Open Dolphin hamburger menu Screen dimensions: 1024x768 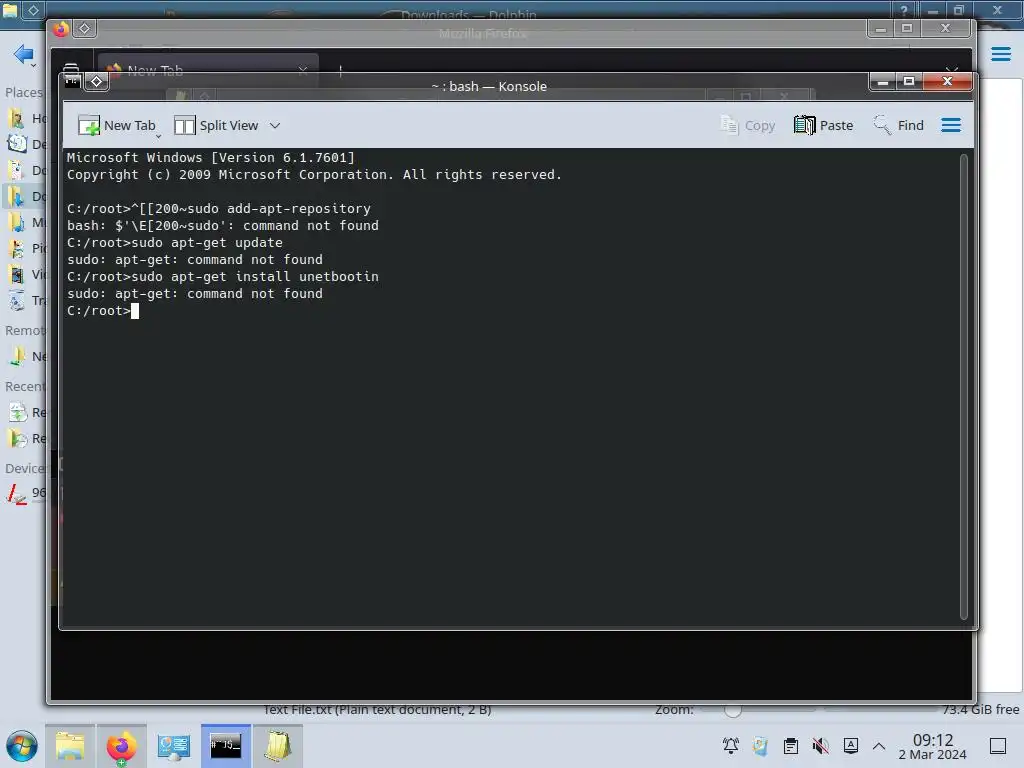click(1000, 54)
